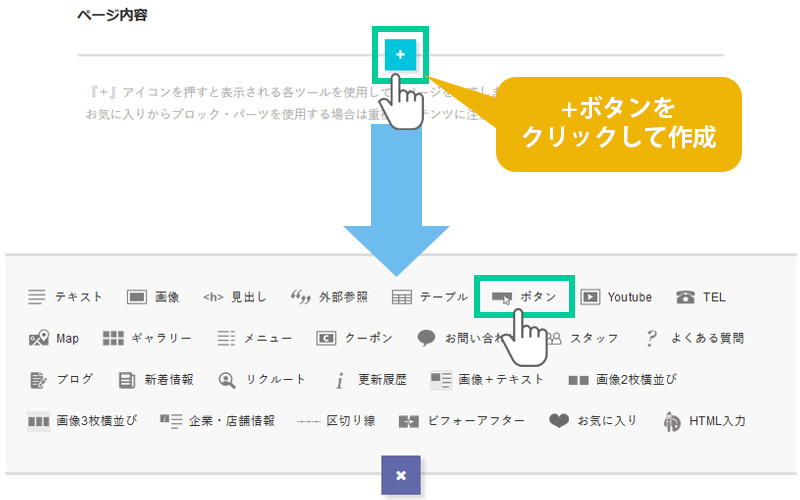Select the ボタン button tool

pyautogui.click(x=524, y=297)
